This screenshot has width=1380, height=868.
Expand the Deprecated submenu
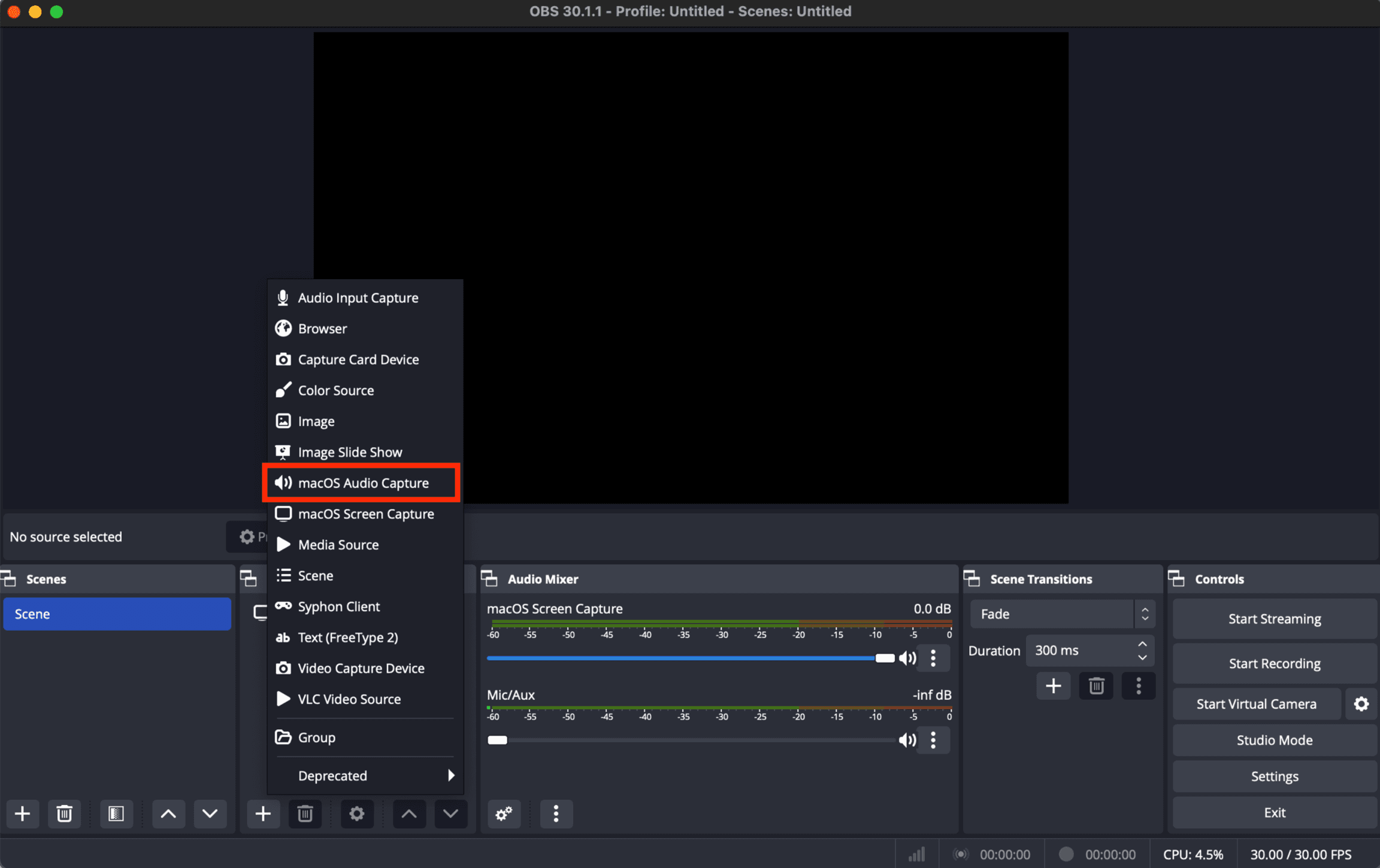coord(365,776)
